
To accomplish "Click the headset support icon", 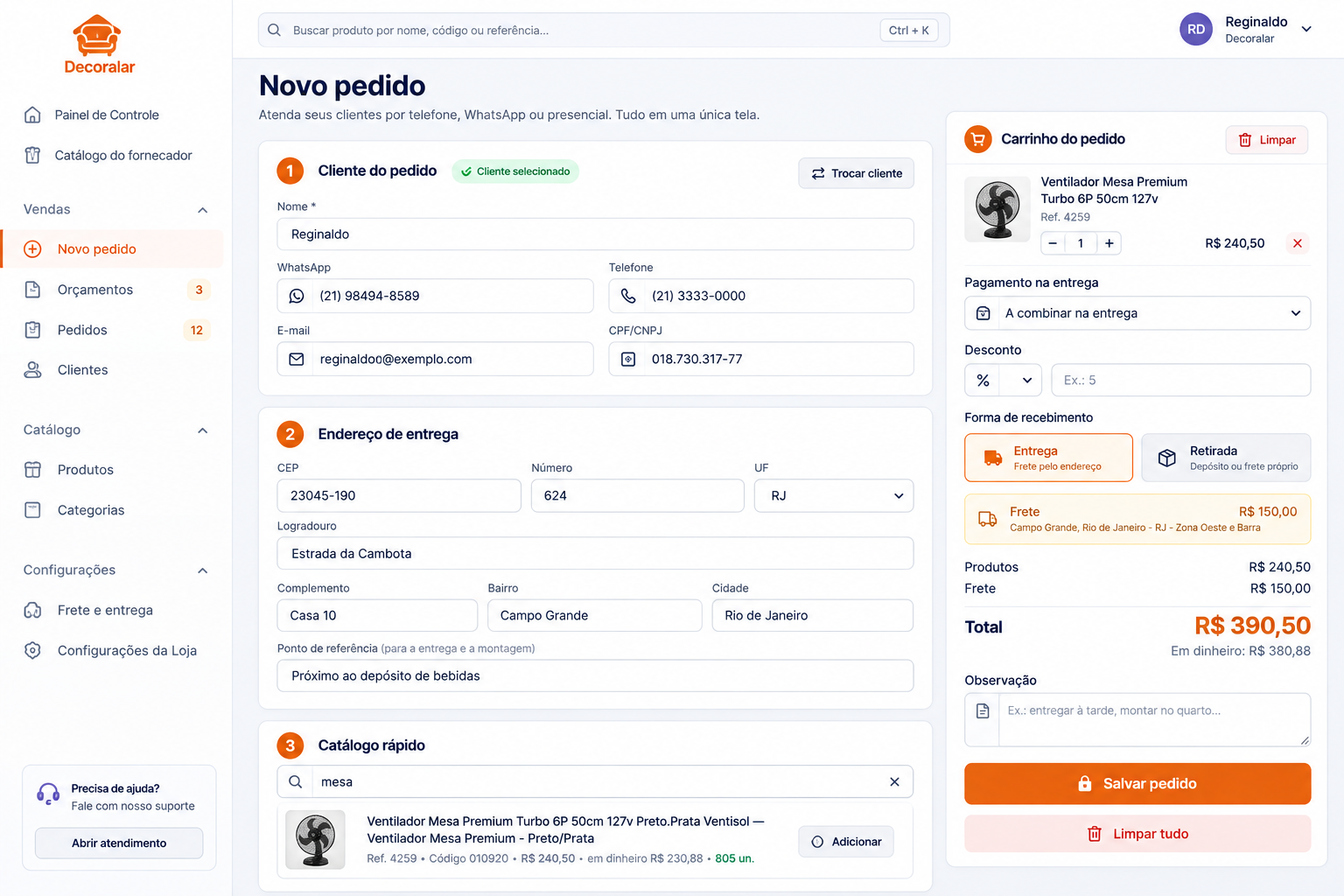I will click(48, 794).
